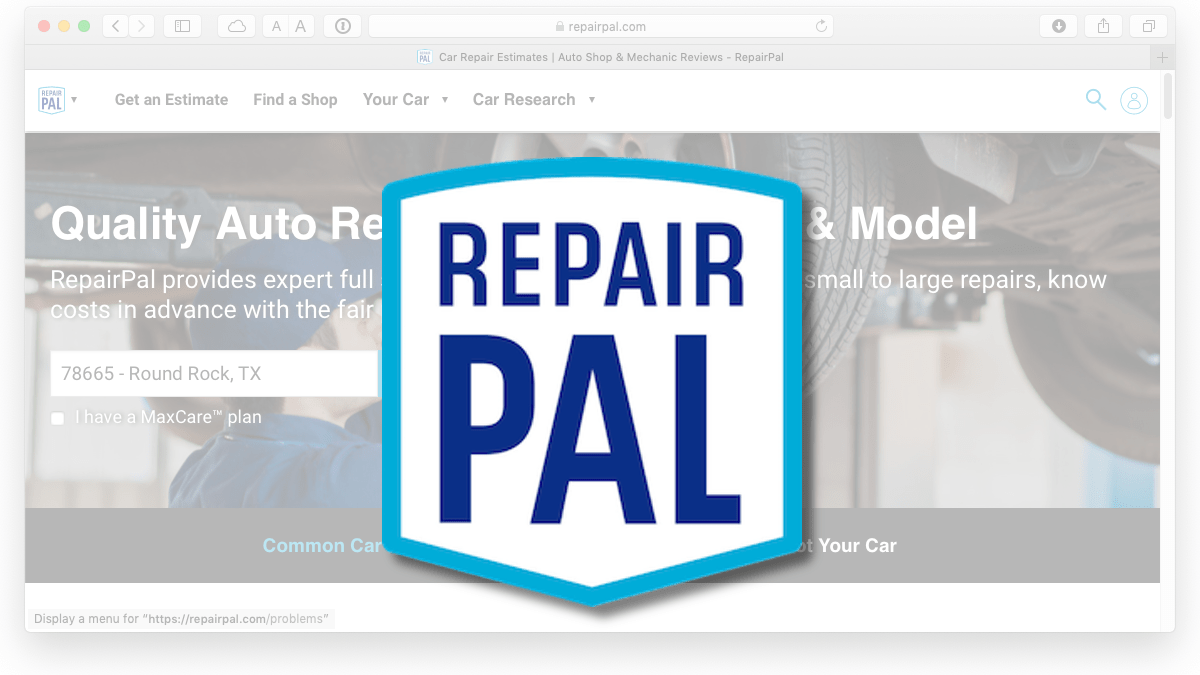Show the Safari downloads list
The height and width of the screenshot is (675, 1200).
pos(1059,26)
